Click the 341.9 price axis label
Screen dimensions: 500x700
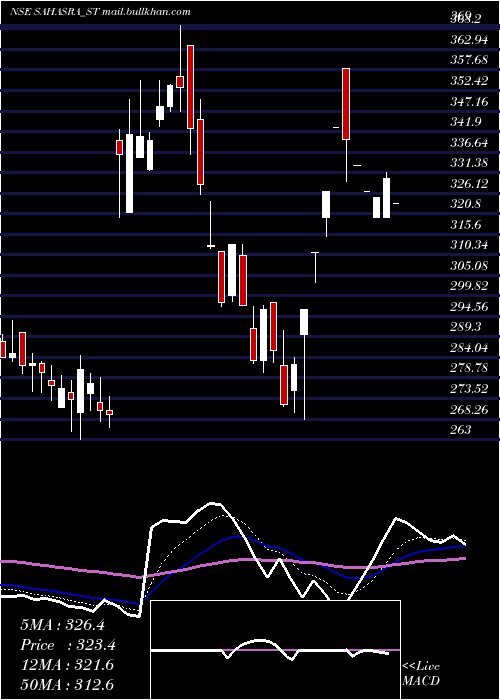coord(466,122)
